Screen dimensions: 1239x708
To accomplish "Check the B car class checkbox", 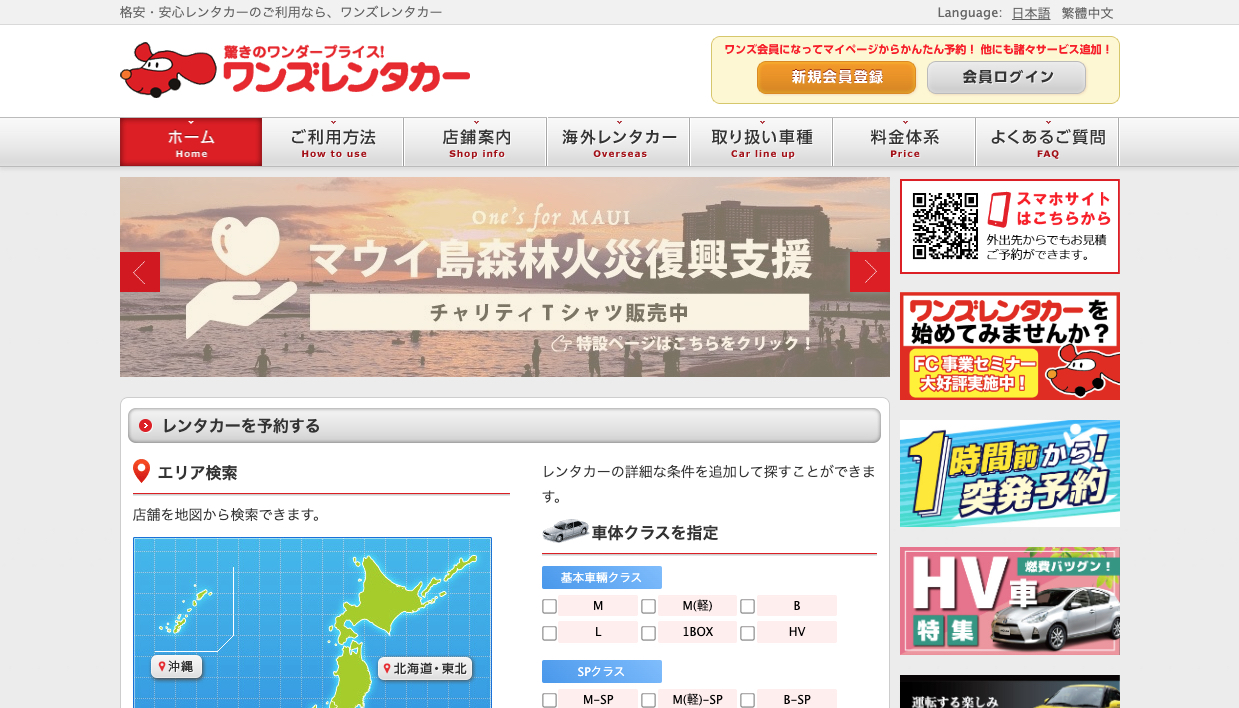I will [x=747, y=606].
